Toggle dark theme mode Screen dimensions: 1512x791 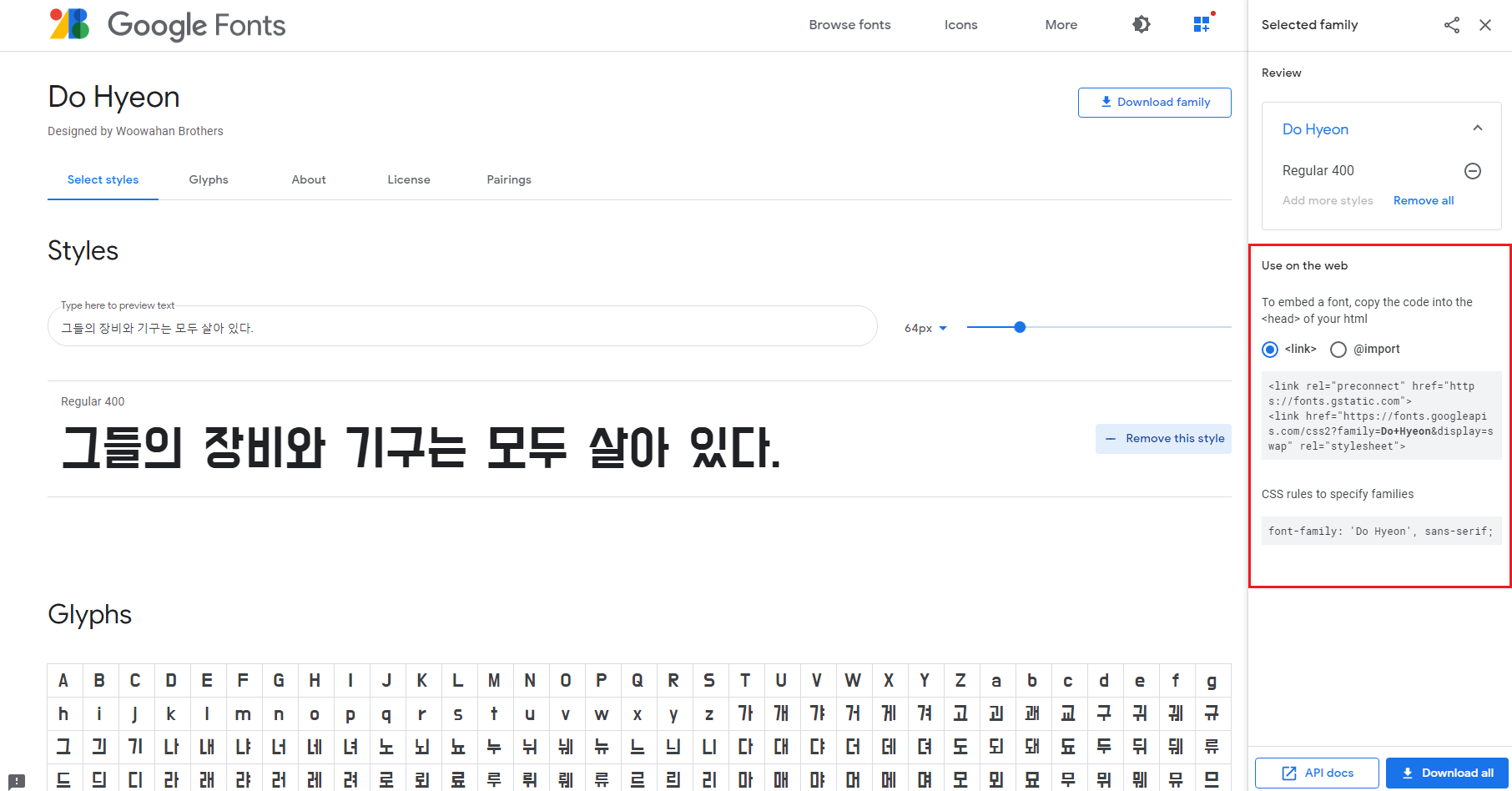click(x=1141, y=24)
